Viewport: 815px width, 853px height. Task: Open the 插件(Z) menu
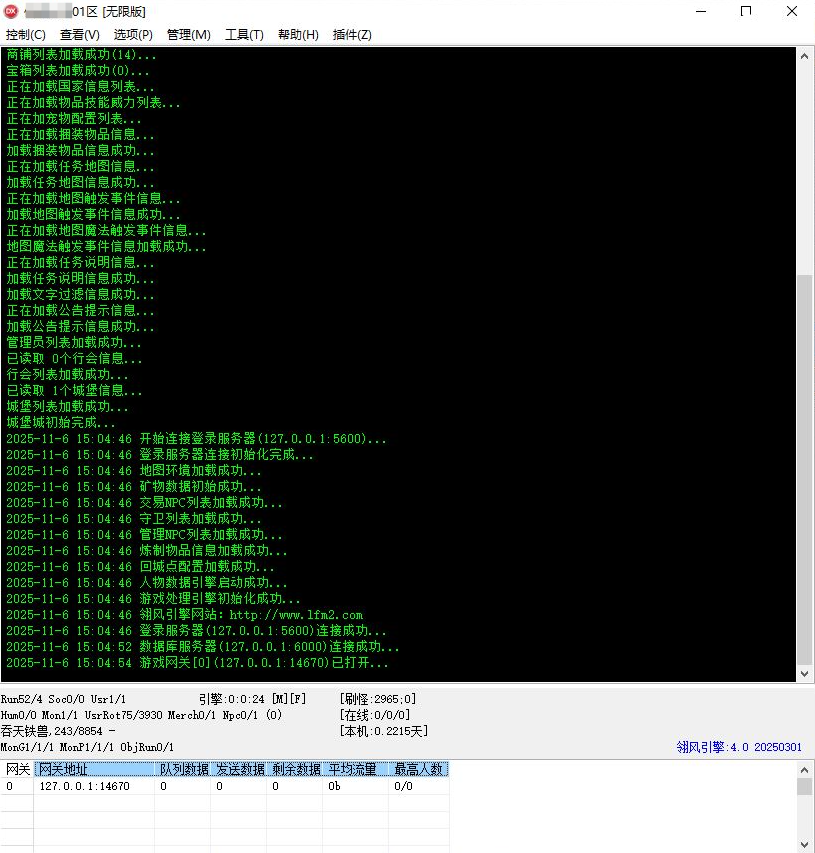352,34
